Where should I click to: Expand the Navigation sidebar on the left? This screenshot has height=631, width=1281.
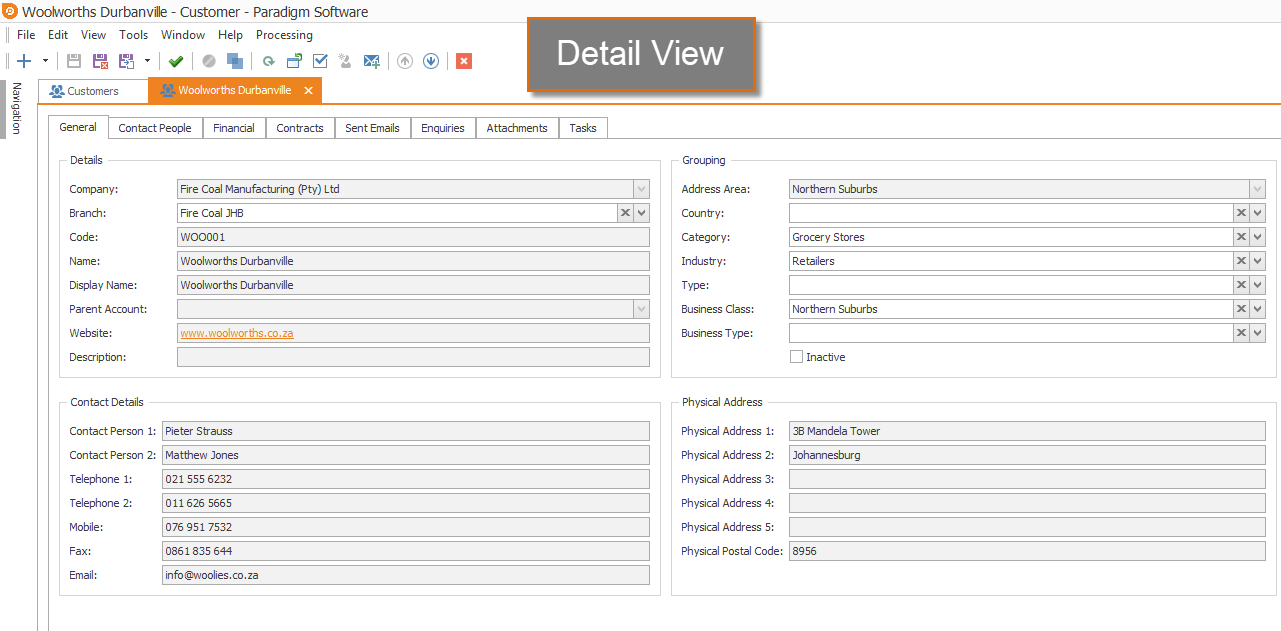click(14, 107)
